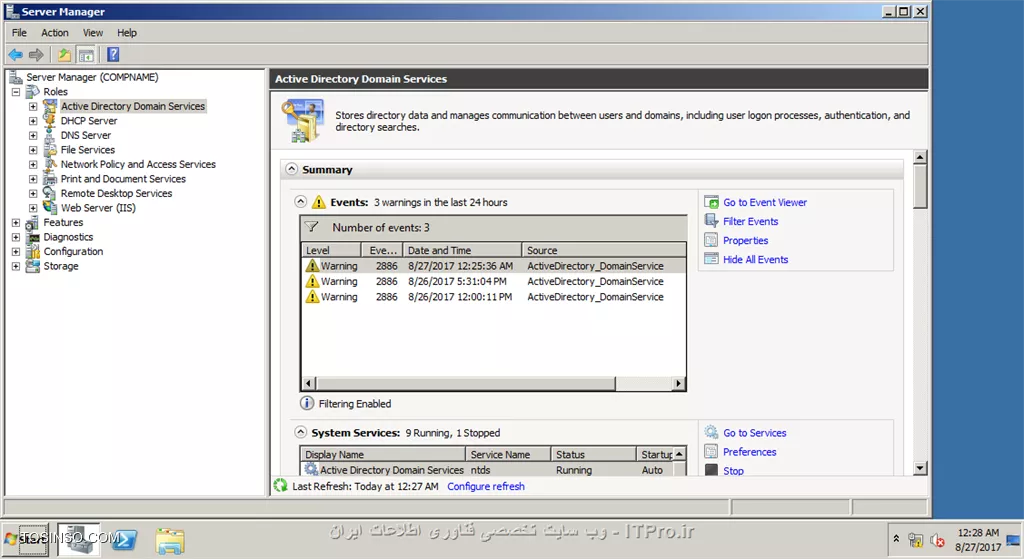Expand the Configuration tree node

(16, 251)
